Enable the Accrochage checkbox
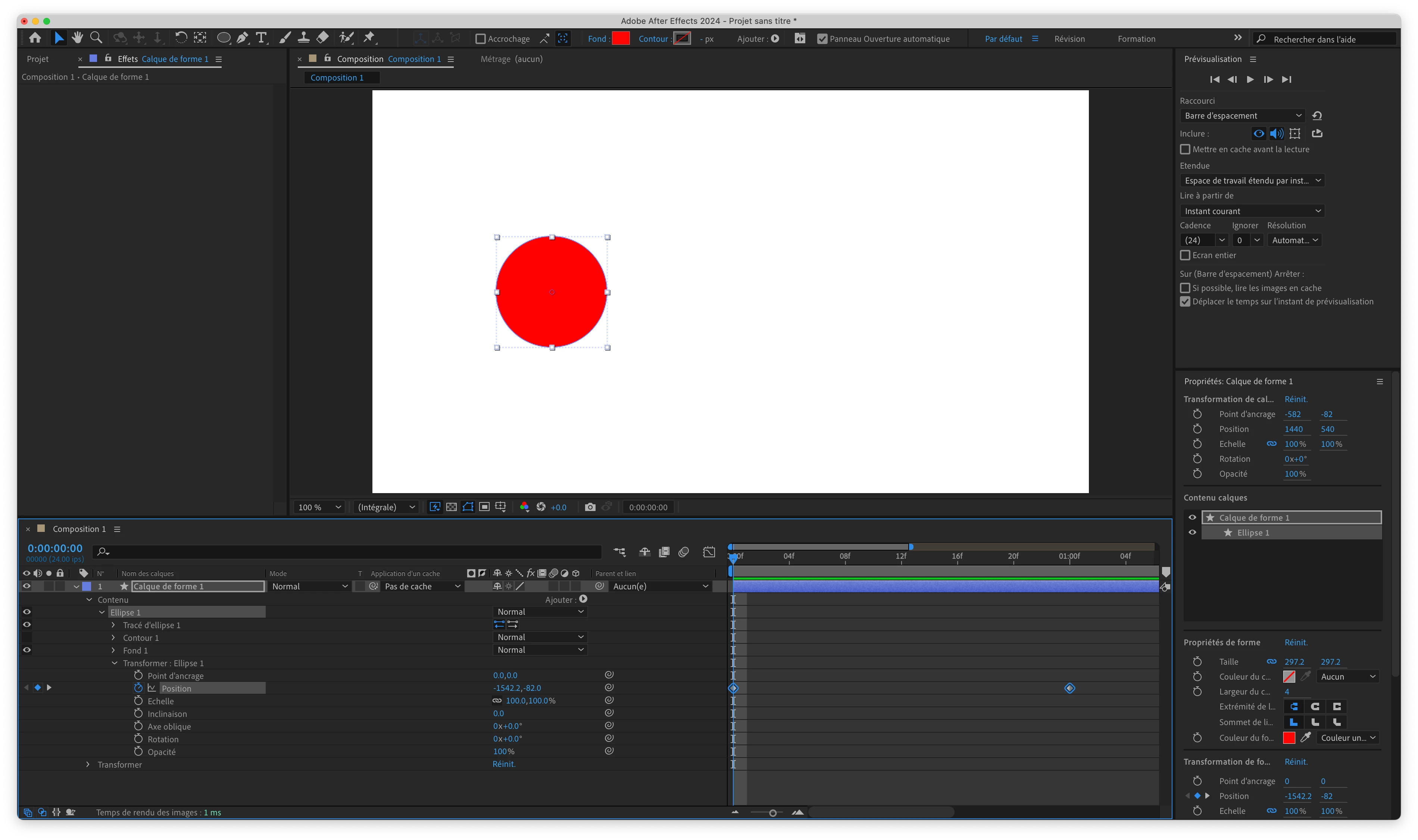The image size is (1418, 840). click(x=480, y=39)
